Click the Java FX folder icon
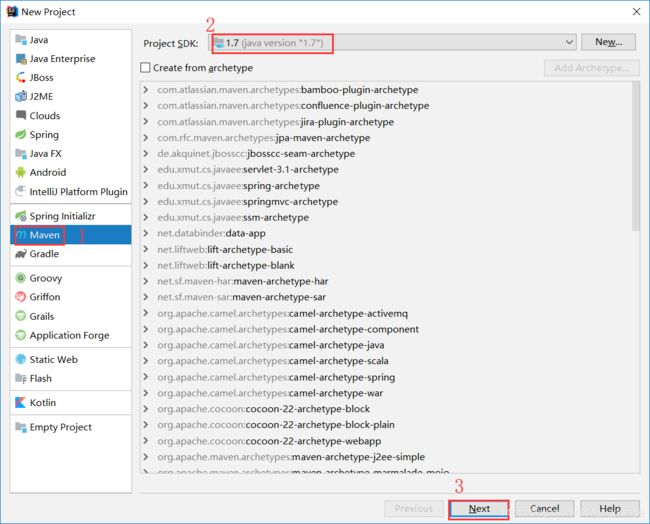The width and height of the screenshot is (650, 524). (x=21, y=153)
